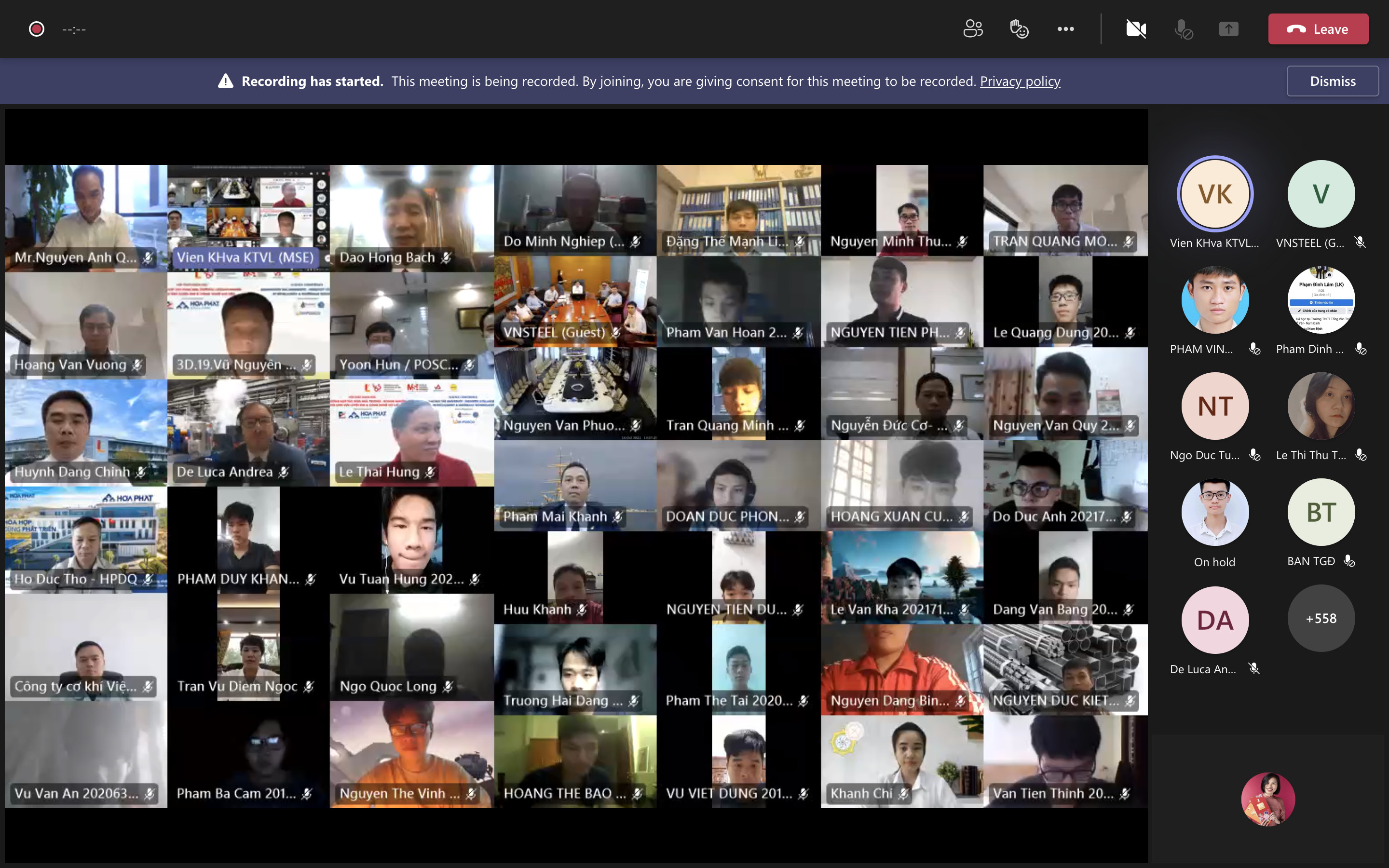Click the share content tray icon
The width and height of the screenshot is (1389, 868).
pyautogui.click(x=1228, y=29)
